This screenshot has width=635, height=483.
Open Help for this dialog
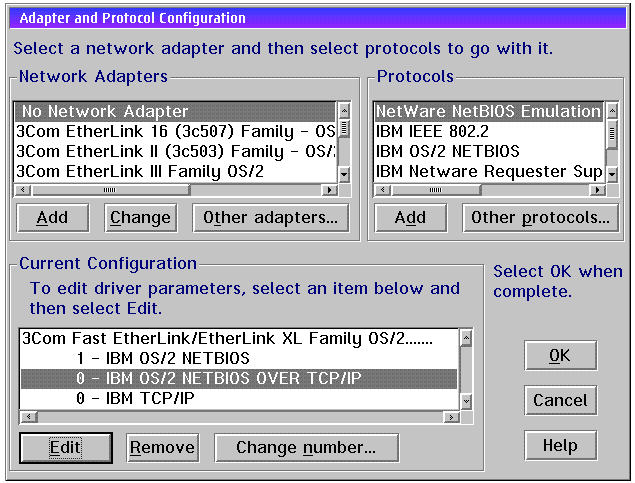pyautogui.click(x=560, y=445)
